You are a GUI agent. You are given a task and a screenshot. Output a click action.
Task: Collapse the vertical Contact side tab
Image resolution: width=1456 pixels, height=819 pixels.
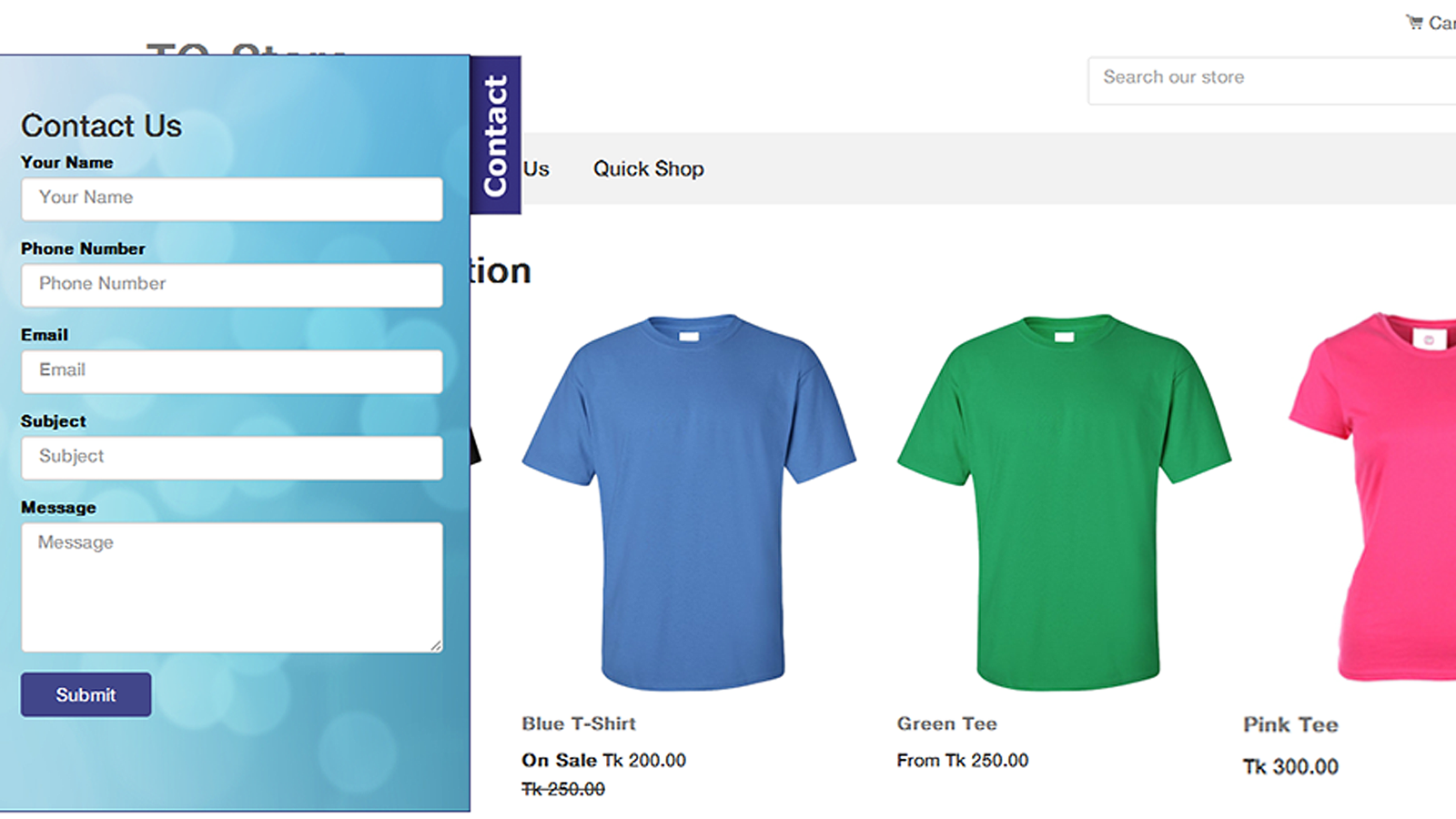point(495,135)
